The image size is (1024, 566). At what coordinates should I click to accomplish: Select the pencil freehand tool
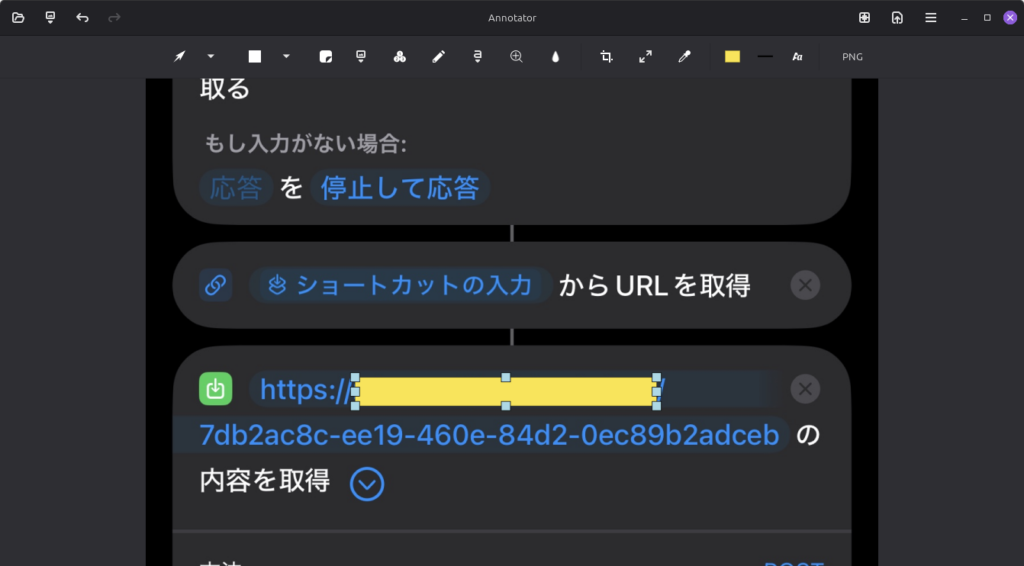pos(438,57)
